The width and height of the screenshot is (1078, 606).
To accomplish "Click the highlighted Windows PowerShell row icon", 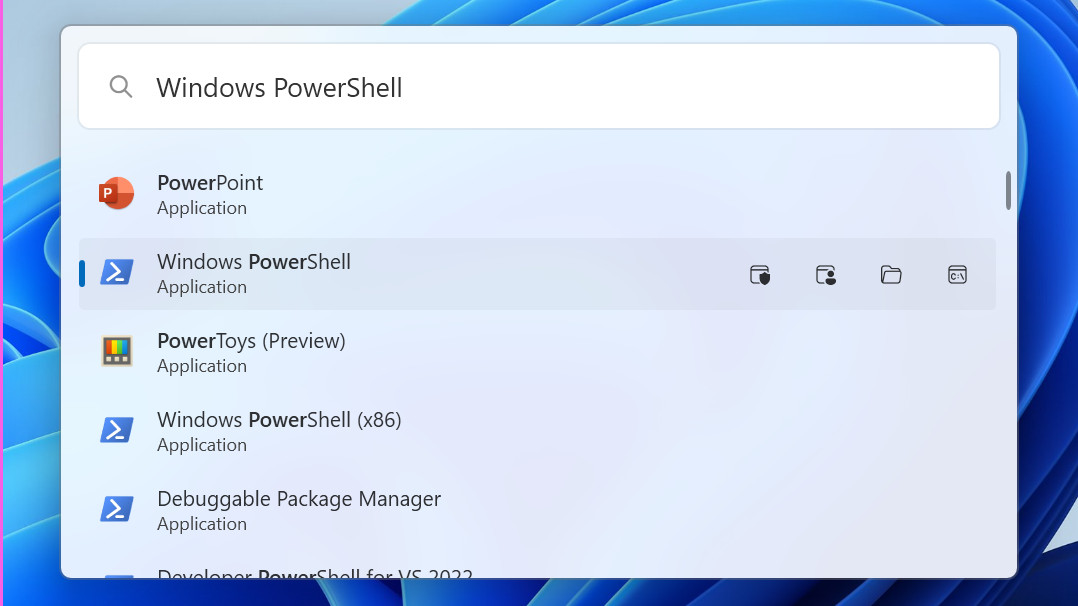I will point(117,272).
